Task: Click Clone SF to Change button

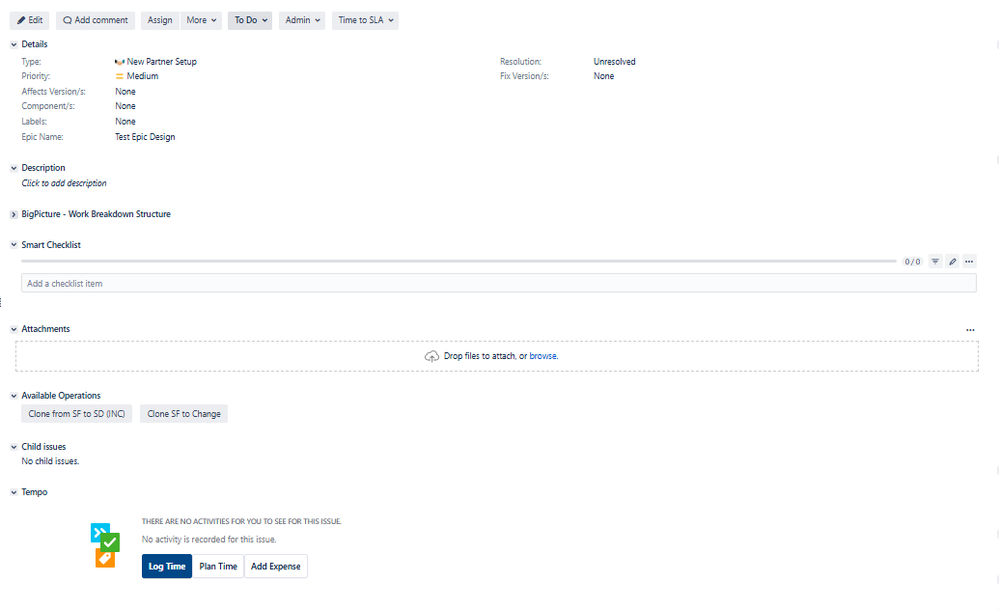Action: click(x=183, y=414)
